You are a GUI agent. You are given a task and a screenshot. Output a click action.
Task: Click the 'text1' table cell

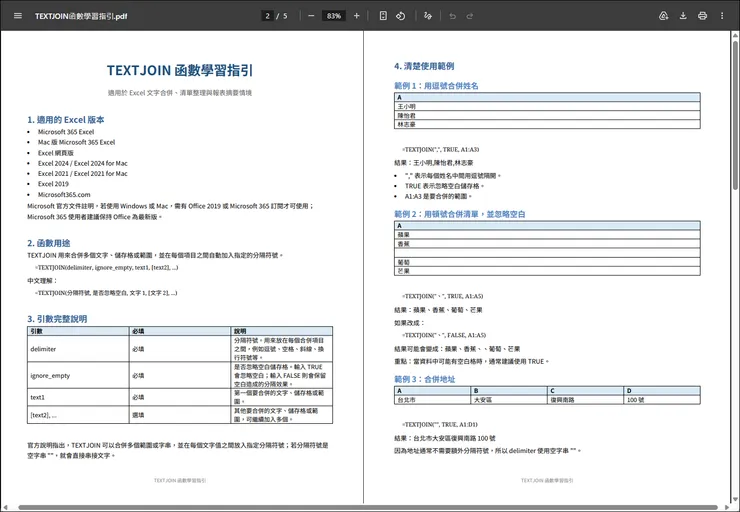click(x=78, y=397)
